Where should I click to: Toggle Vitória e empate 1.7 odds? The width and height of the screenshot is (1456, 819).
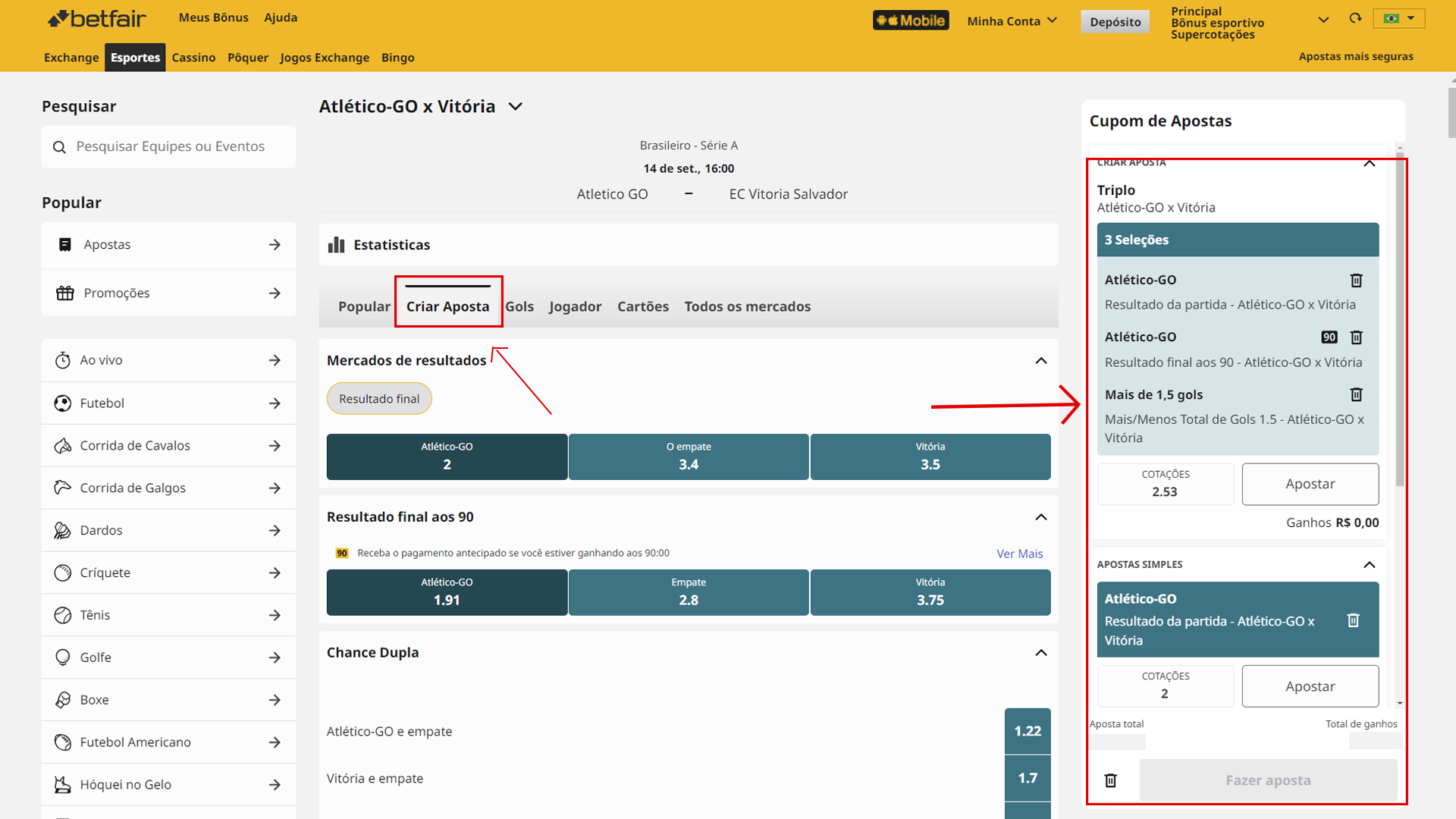(x=1028, y=778)
